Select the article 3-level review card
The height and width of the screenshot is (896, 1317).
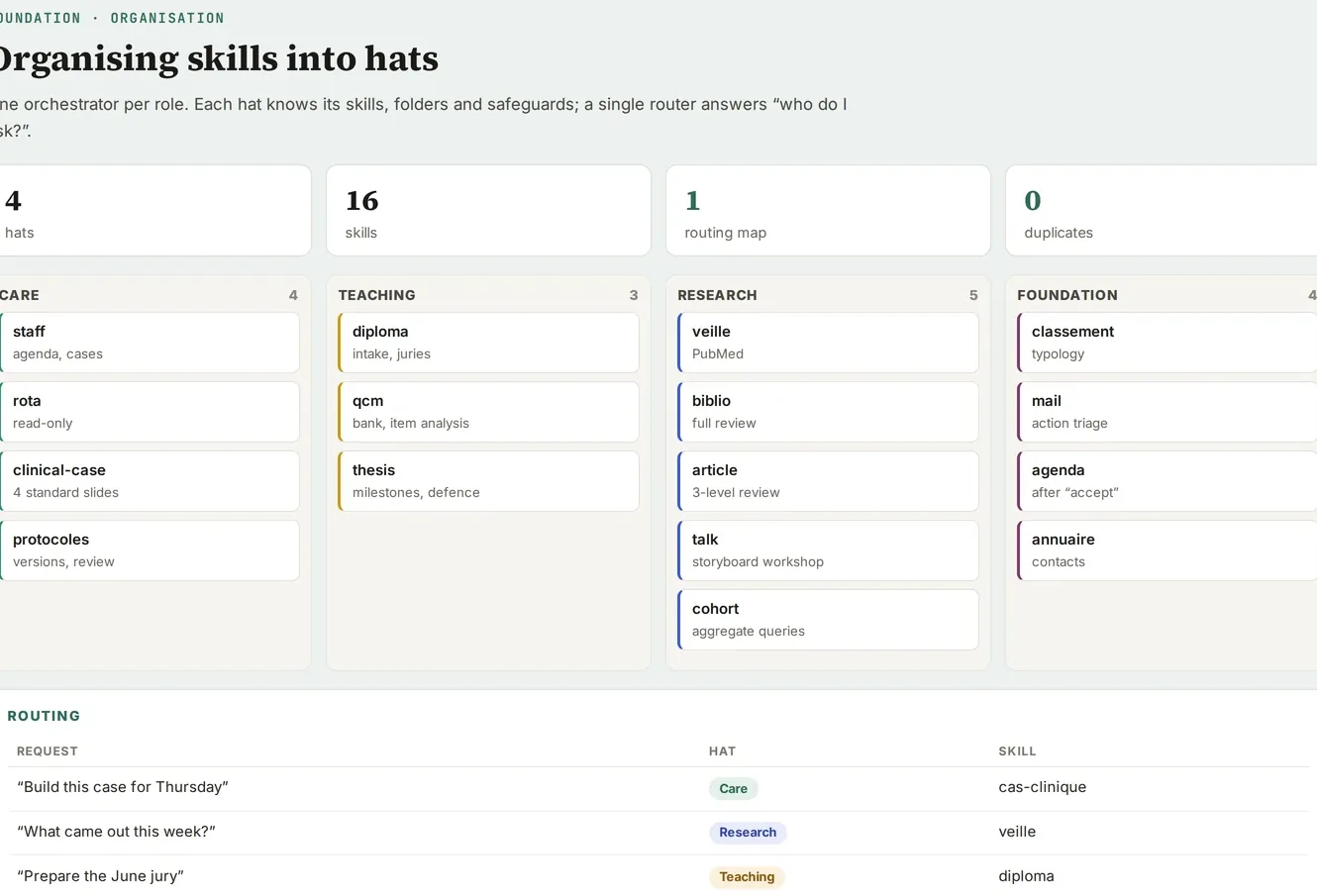pyautogui.click(x=828, y=481)
